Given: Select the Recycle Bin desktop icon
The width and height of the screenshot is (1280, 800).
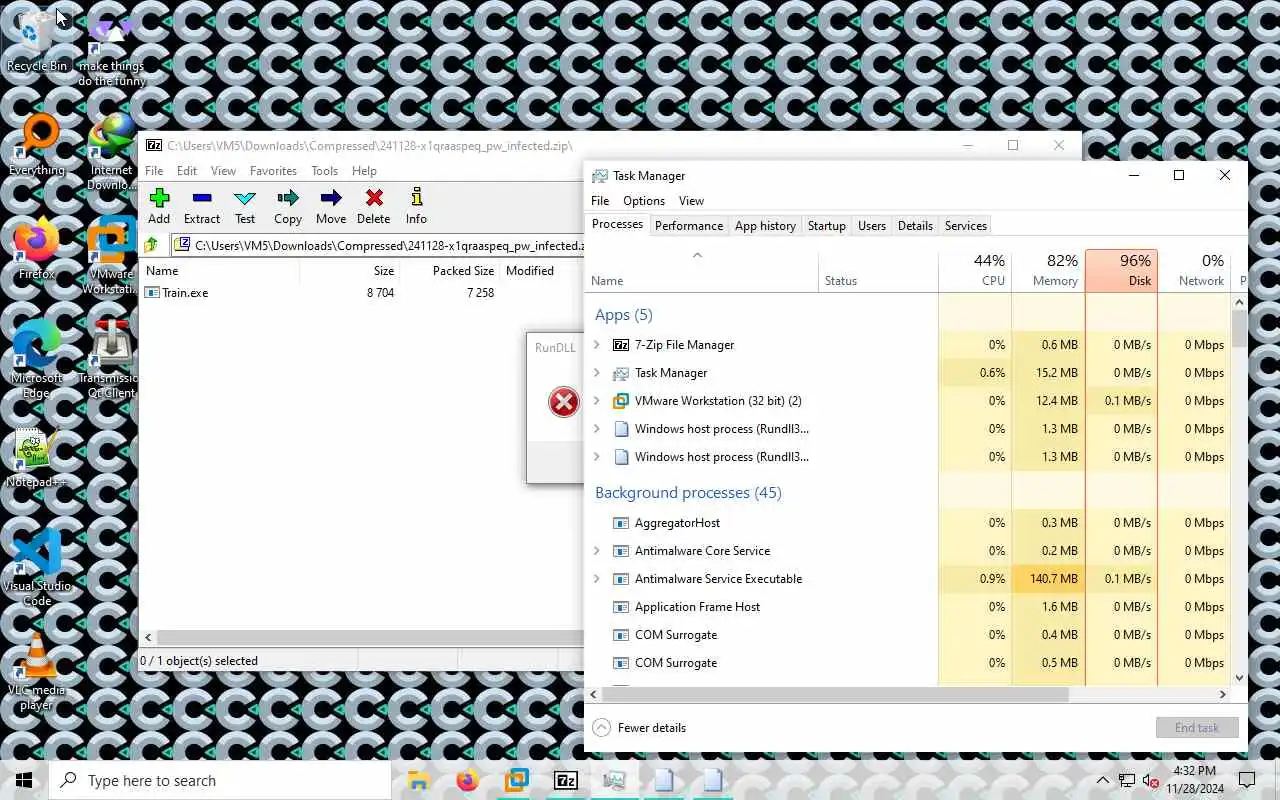Looking at the screenshot, I should (x=37, y=41).
